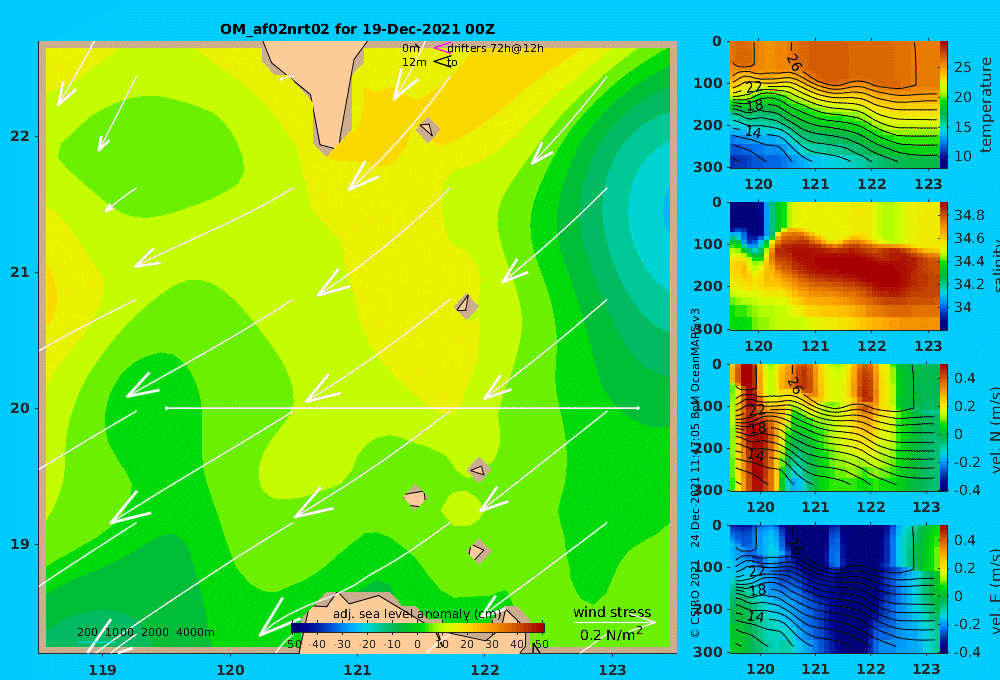This screenshot has height=680, width=1000.
Task: Click the island marker near 20.75N 121.85E
Action: [466, 306]
